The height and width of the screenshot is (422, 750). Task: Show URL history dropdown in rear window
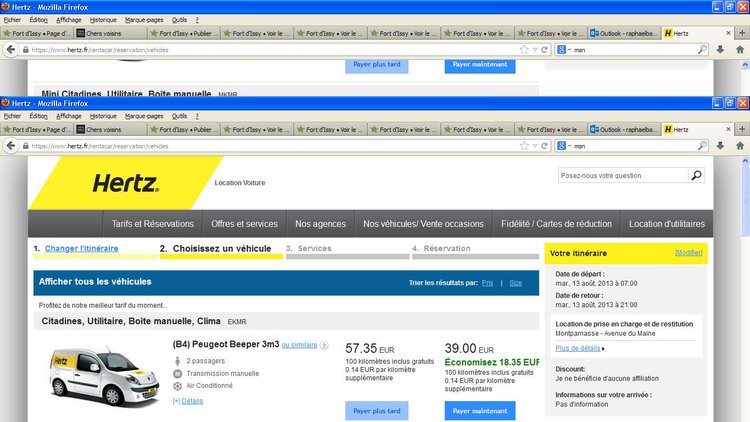(535, 50)
